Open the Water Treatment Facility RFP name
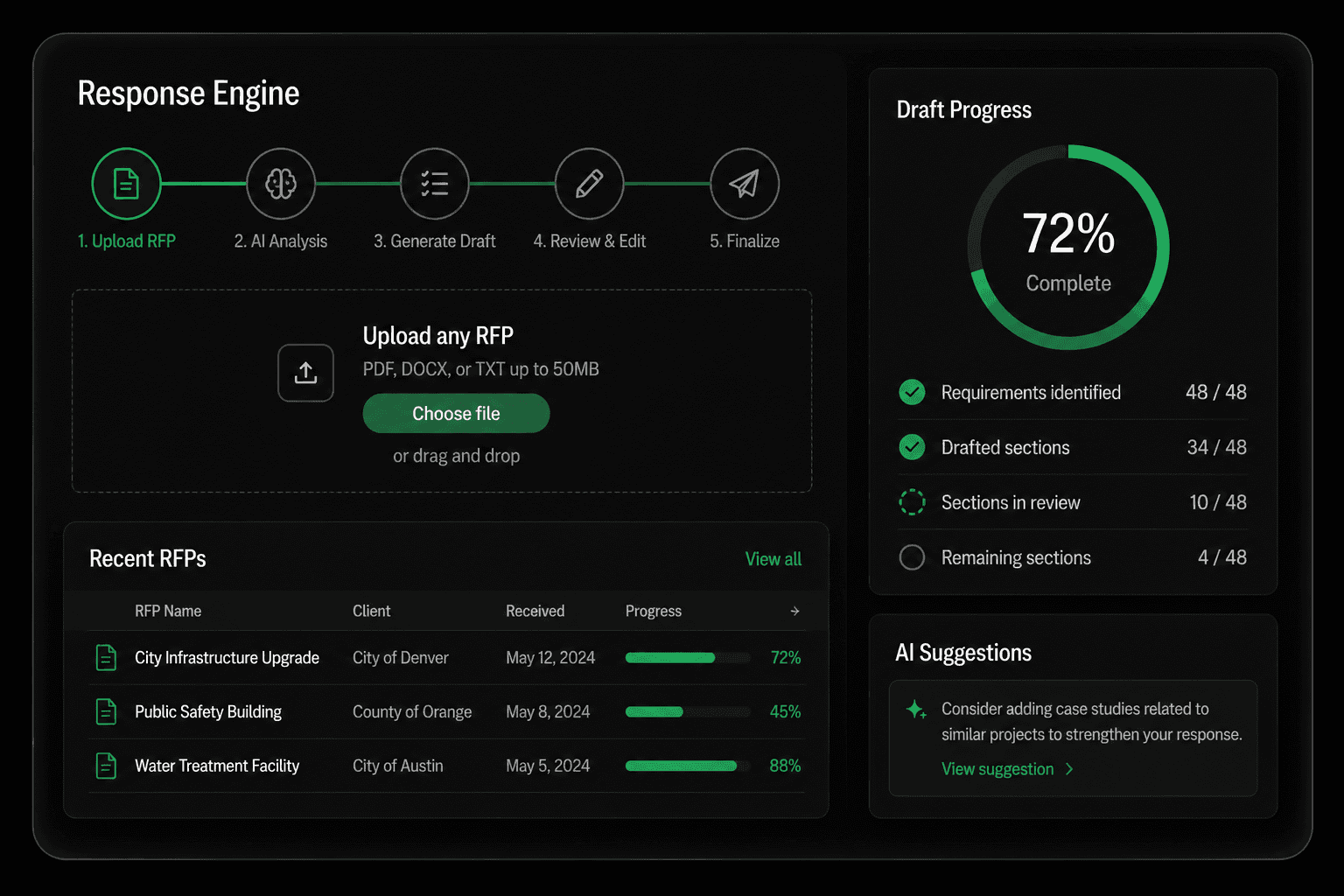 click(217, 766)
